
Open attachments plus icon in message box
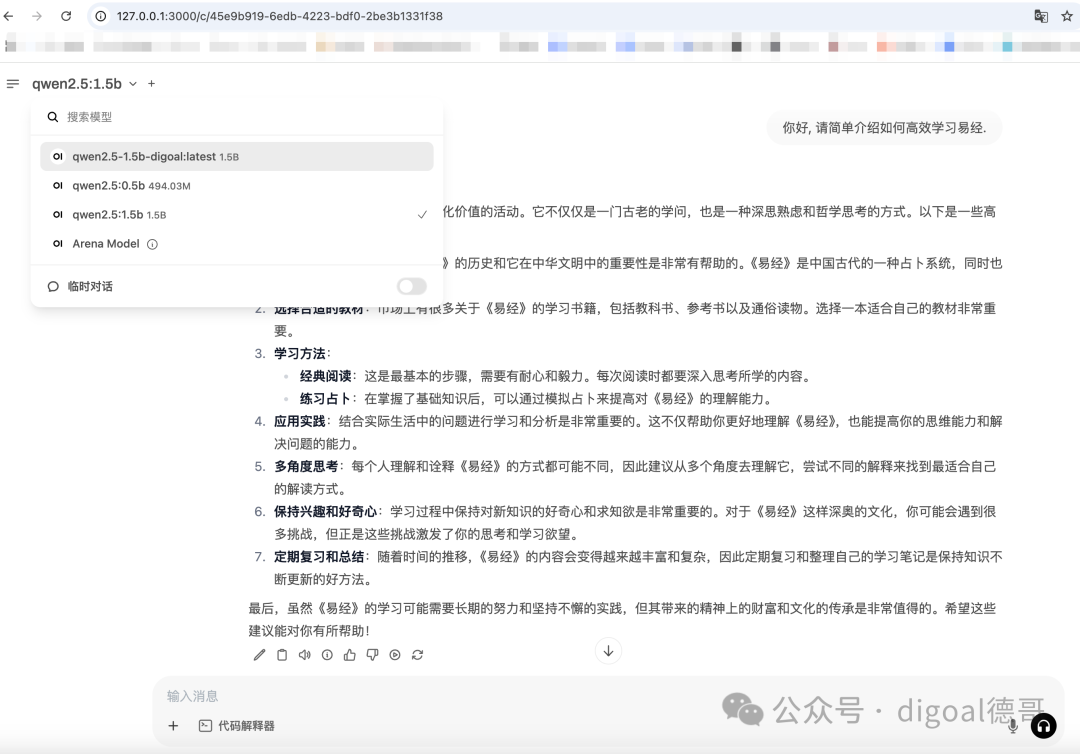174,726
